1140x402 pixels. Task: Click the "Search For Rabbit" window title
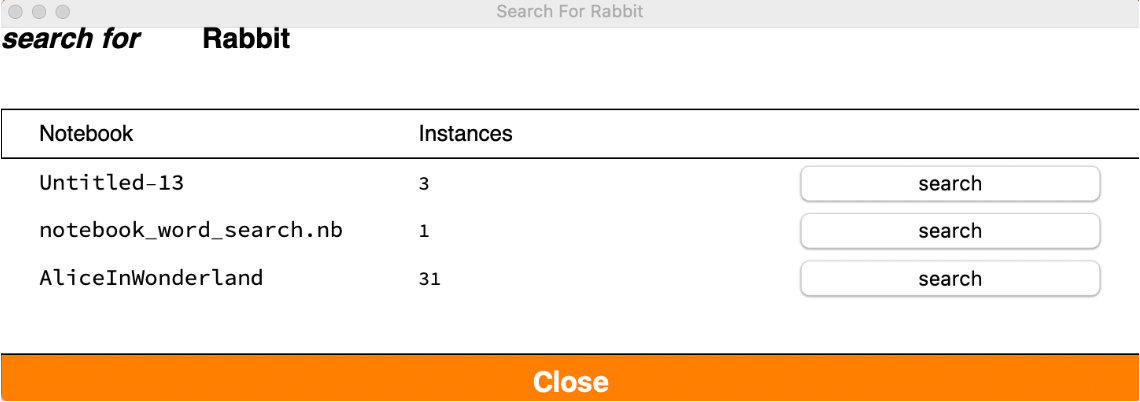[x=569, y=12]
